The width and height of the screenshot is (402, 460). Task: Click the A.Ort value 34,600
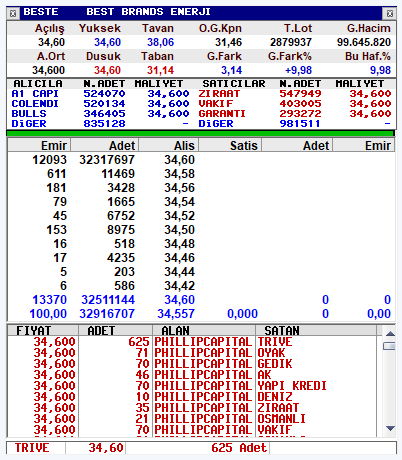49,70
